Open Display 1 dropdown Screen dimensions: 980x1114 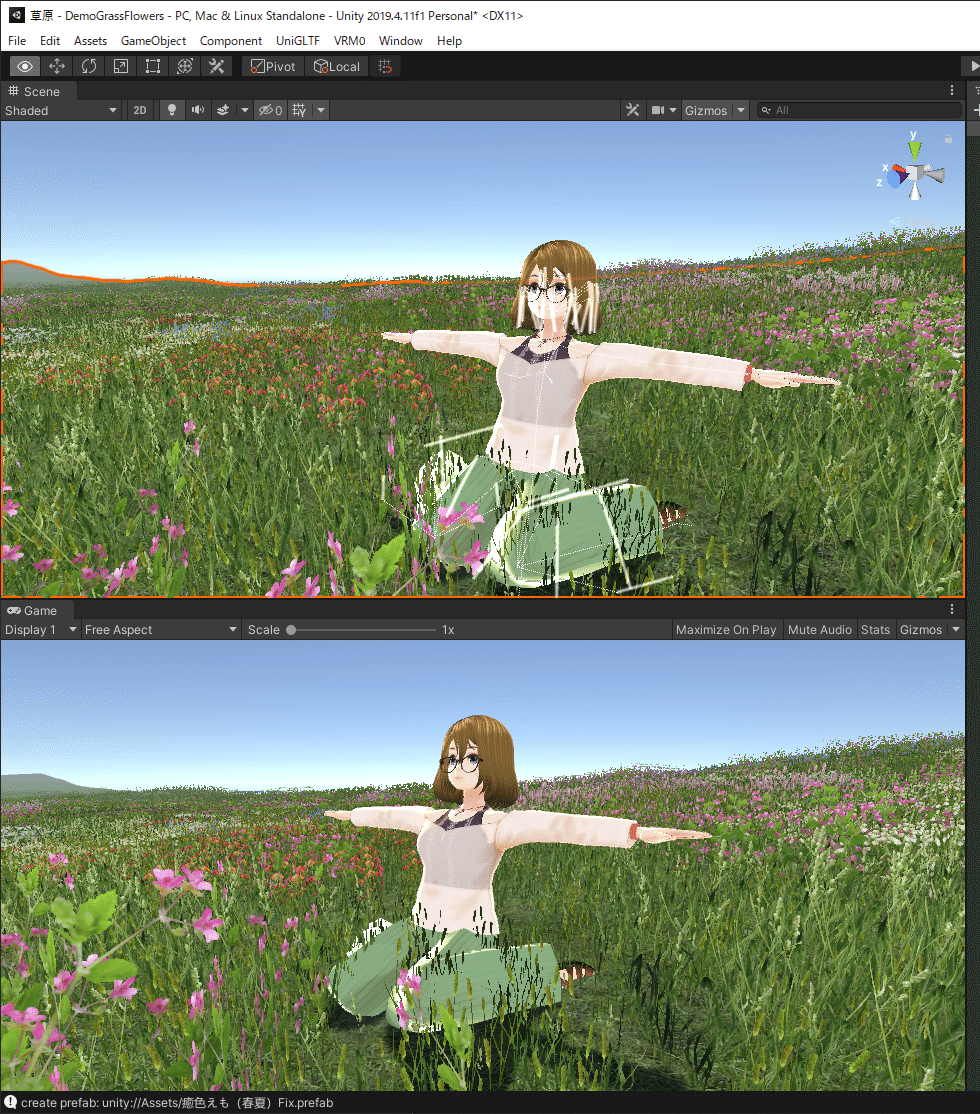coord(40,629)
